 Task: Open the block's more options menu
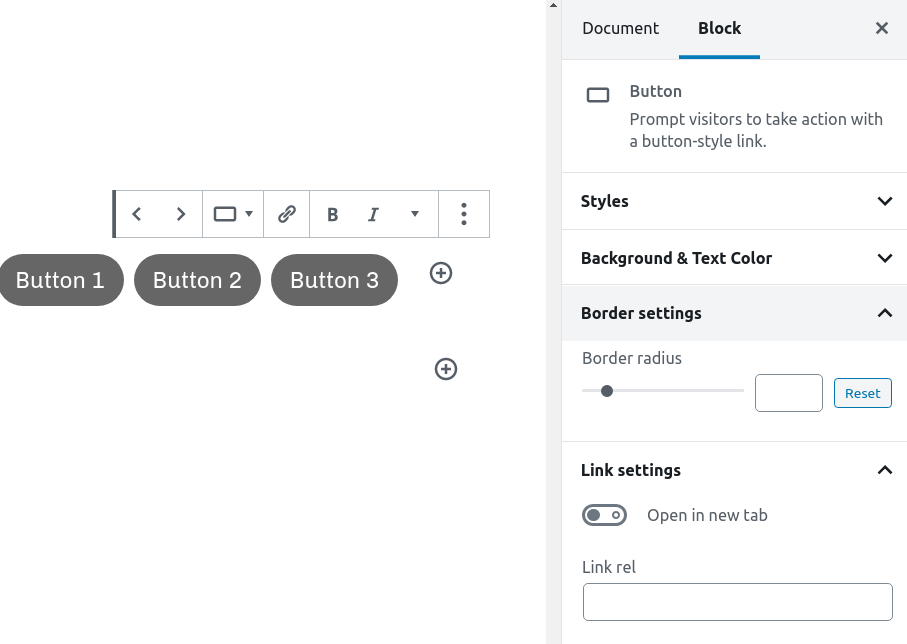pyautogui.click(x=464, y=214)
